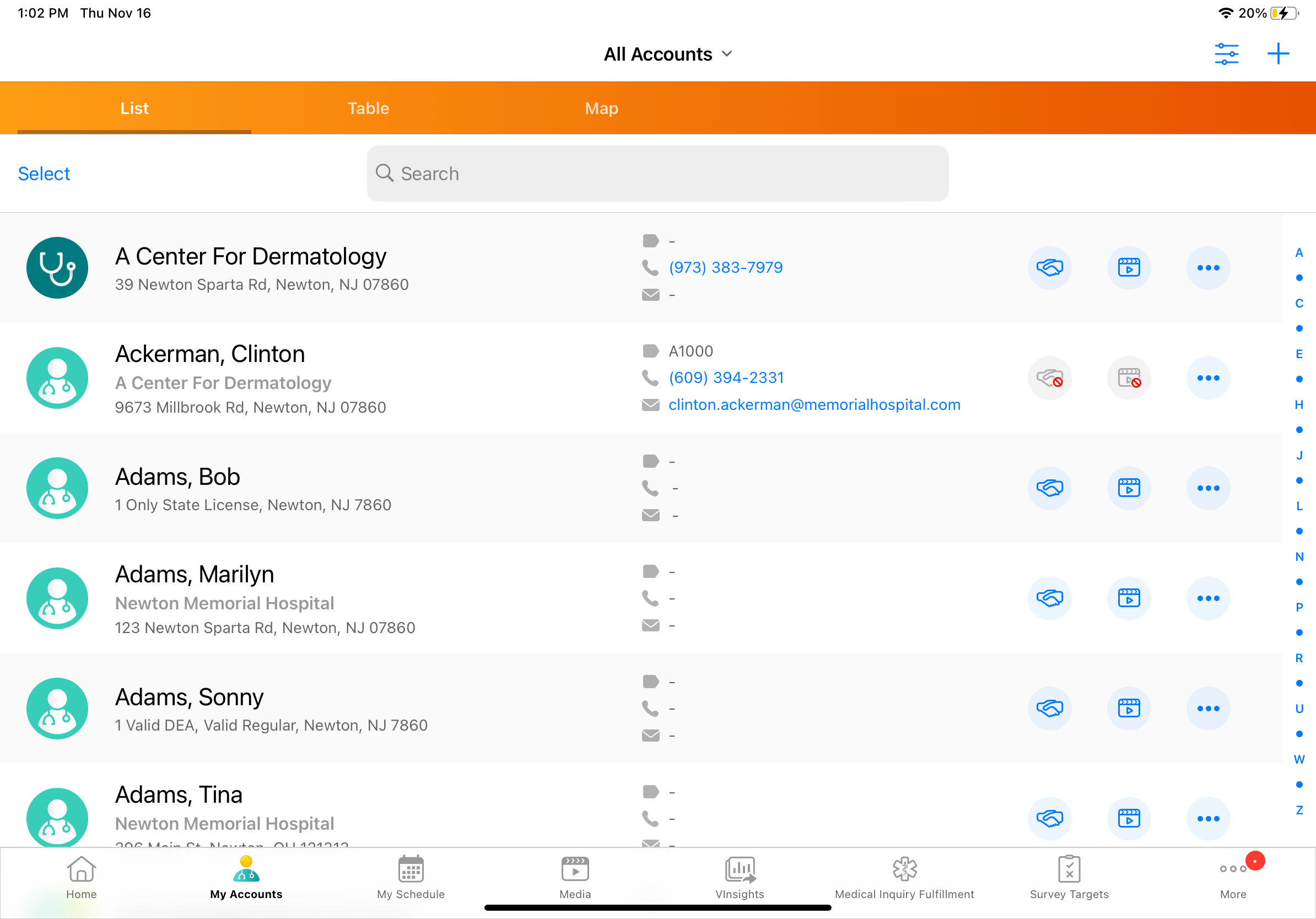This screenshot has width=1316, height=919.
Task: Expand more actions for Ackerman, Clinton
Action: [x=1208, y=377]
